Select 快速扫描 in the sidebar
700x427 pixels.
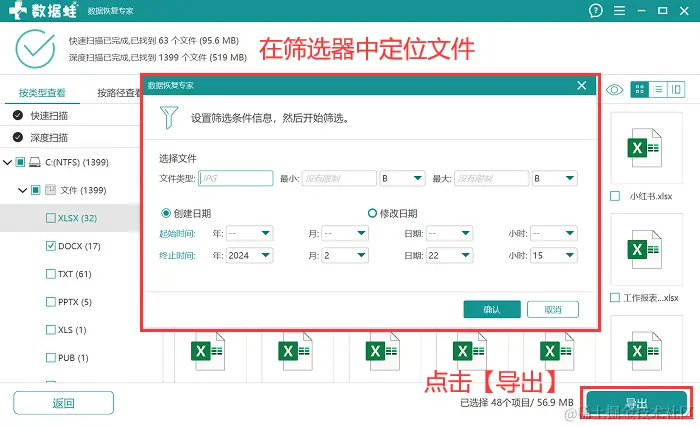click(49, 116)
